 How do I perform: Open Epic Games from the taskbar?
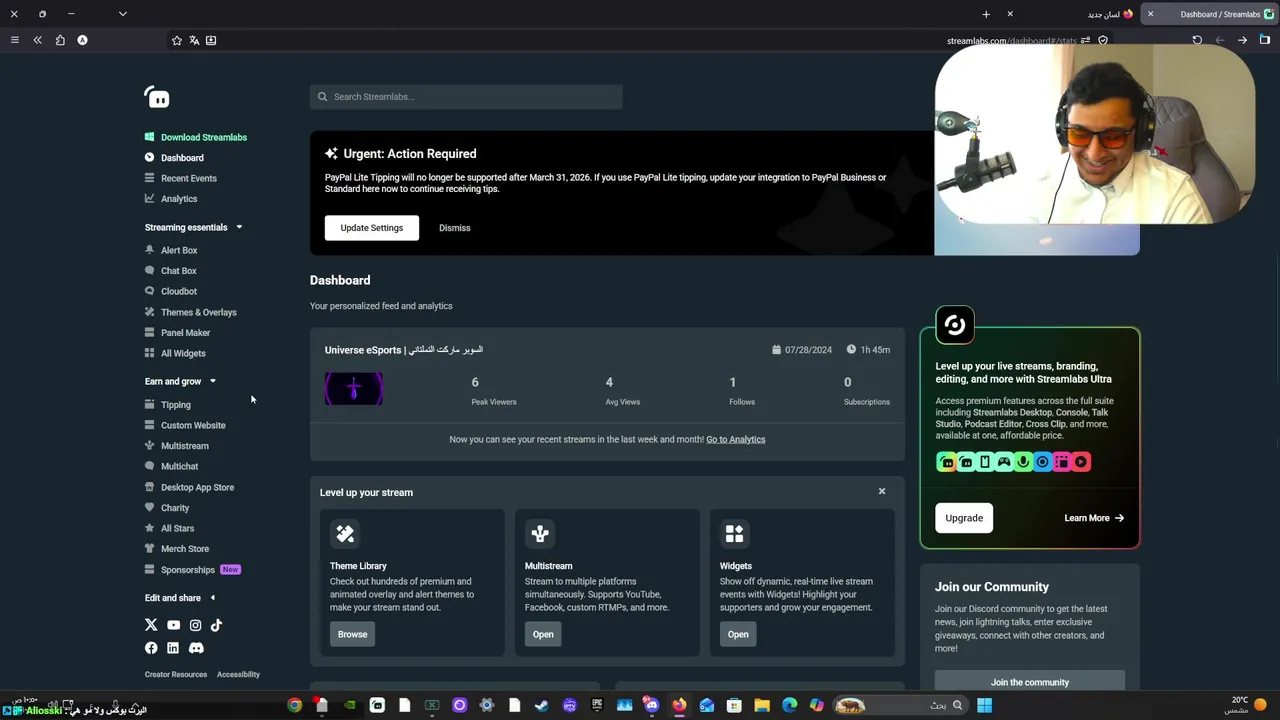coord(597,705)
